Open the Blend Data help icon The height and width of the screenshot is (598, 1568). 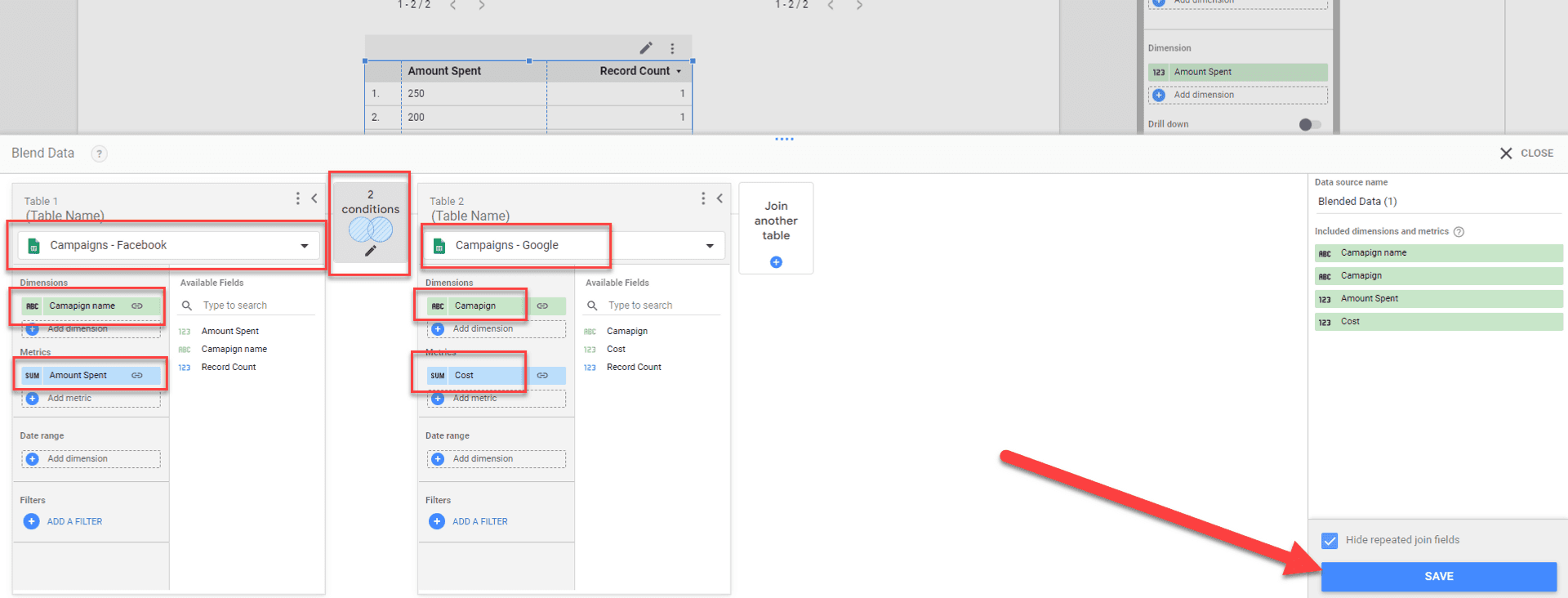(99, 154)
